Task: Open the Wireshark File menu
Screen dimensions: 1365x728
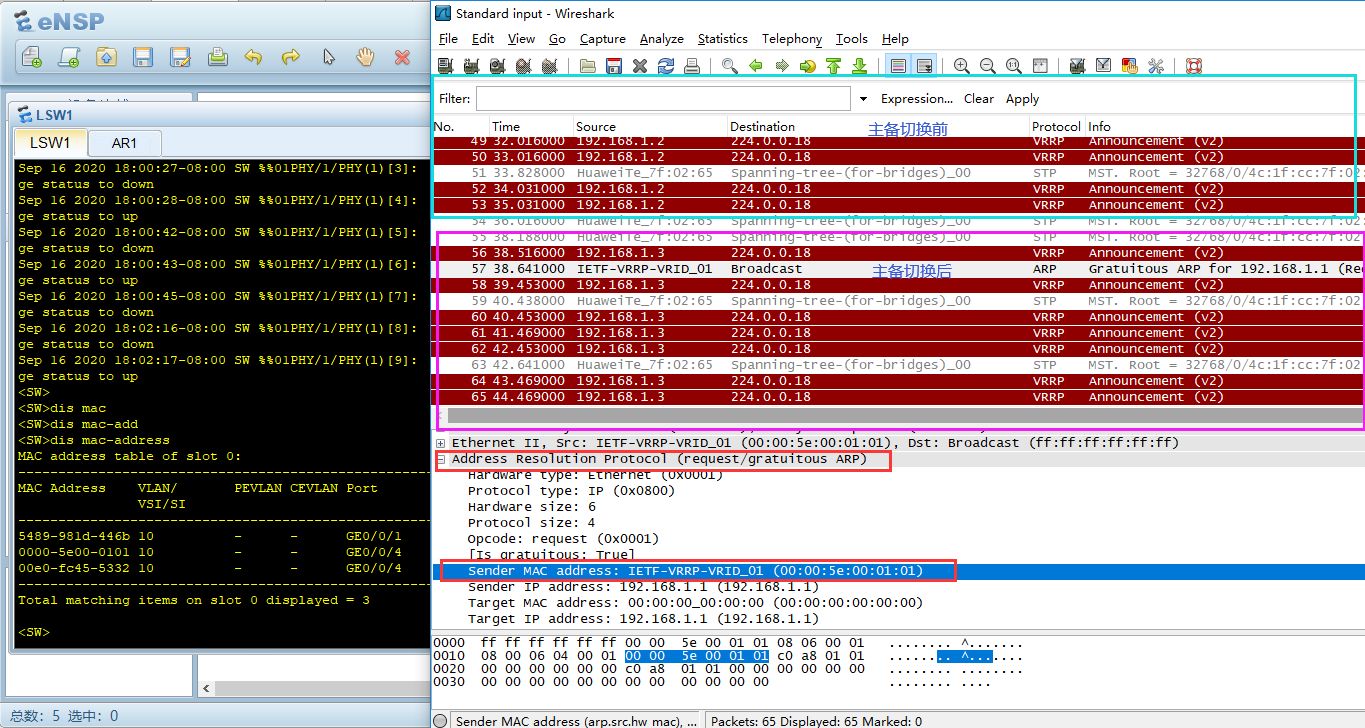Action: pos(448,39)
